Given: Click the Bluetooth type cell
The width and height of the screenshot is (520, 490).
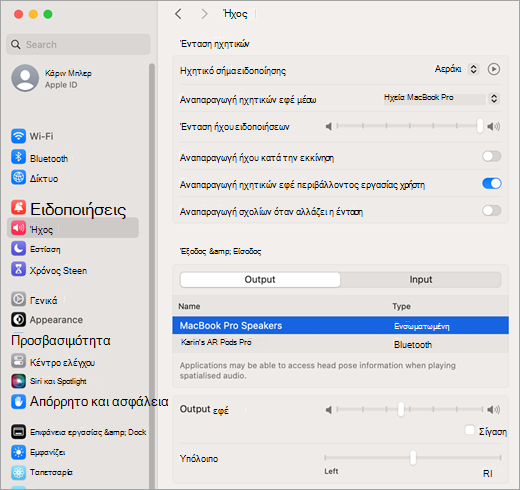Looking at the screenshot, I should tap(413, 344).
